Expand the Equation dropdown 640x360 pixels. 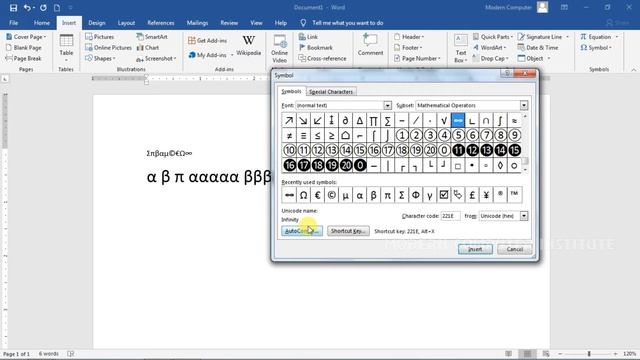pyautogui.click(x=617, y=37)
